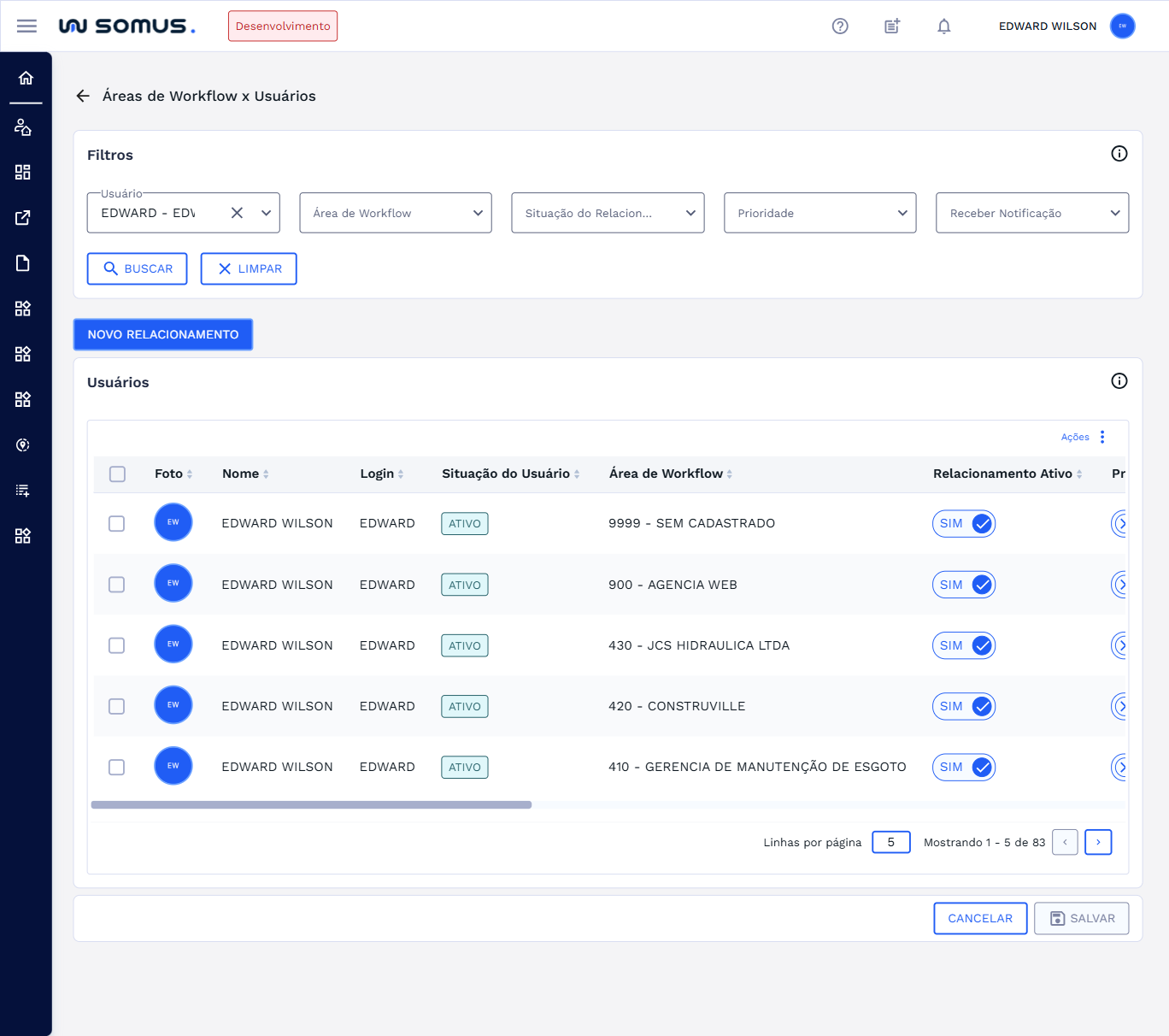
Task: Click the home icon in the sidebar
Action: click(26, 78)
